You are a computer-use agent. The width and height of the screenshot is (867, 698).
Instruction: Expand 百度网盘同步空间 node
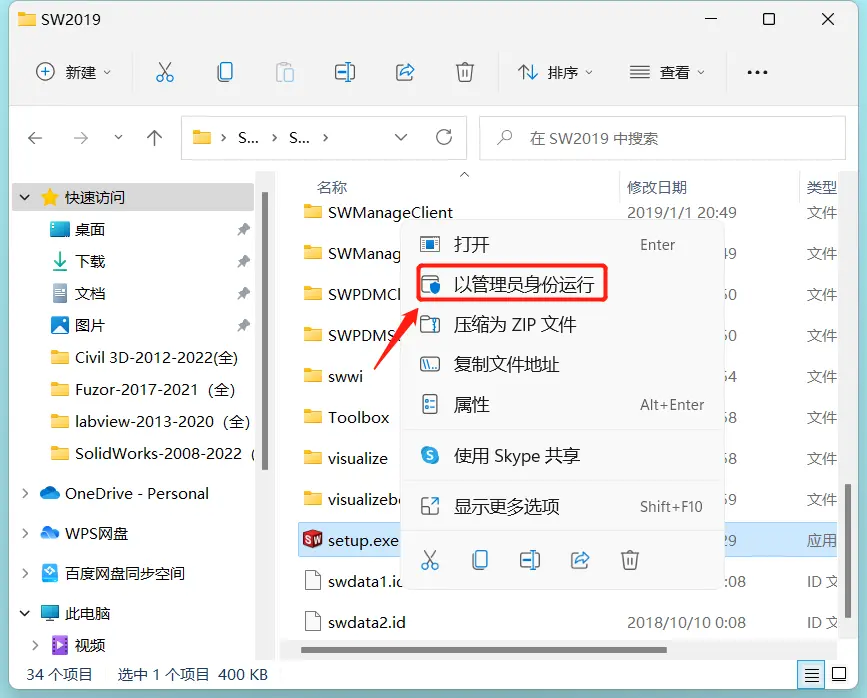(x=25, y=573)
